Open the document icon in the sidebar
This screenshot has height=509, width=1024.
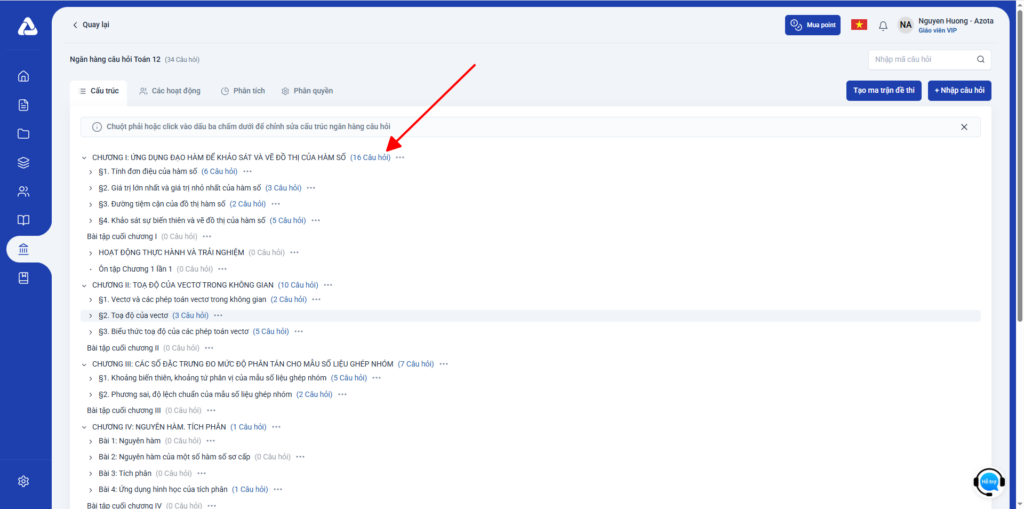[24, 105]
